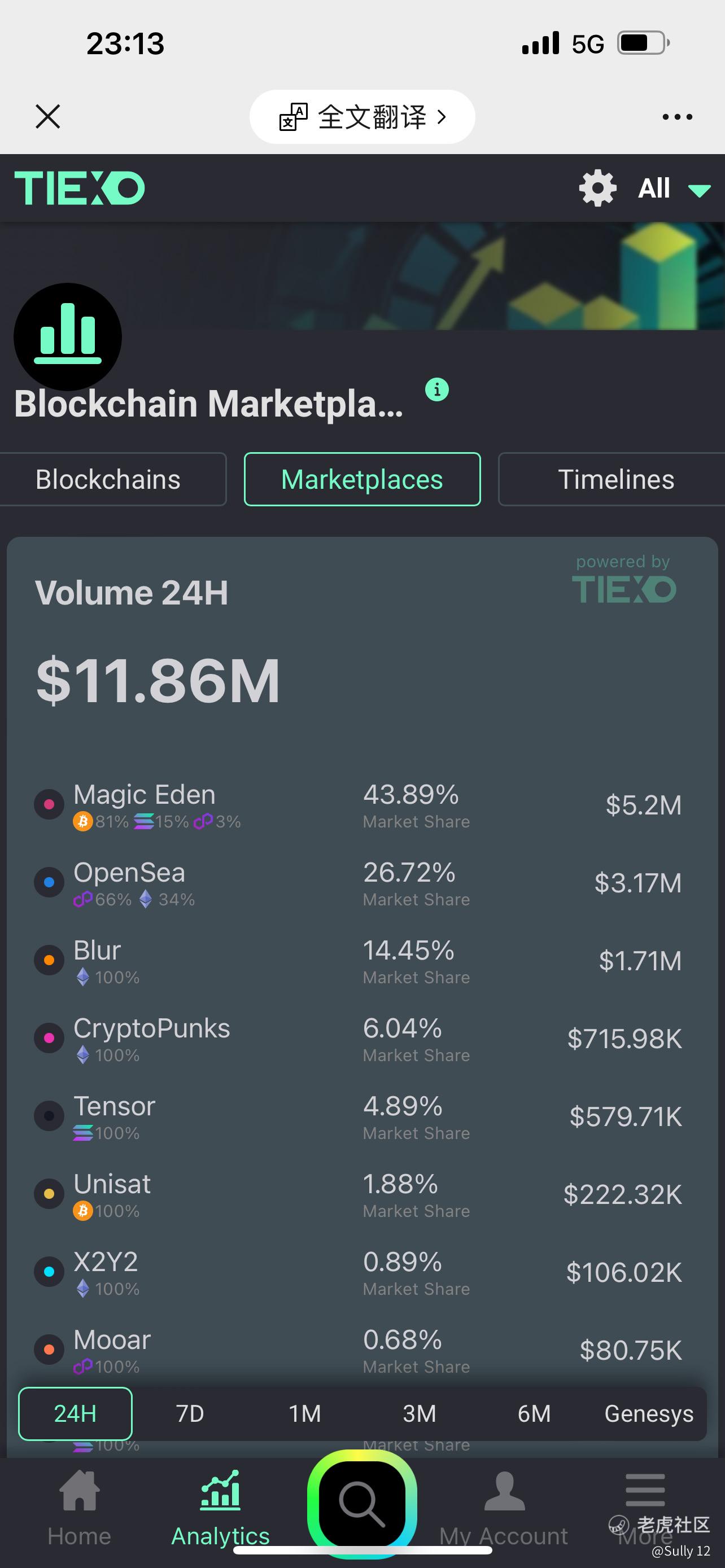Open the center search magnifier button
Image resolution: width=725 pixels, height=1568 pixels.
coord(361,1503)
